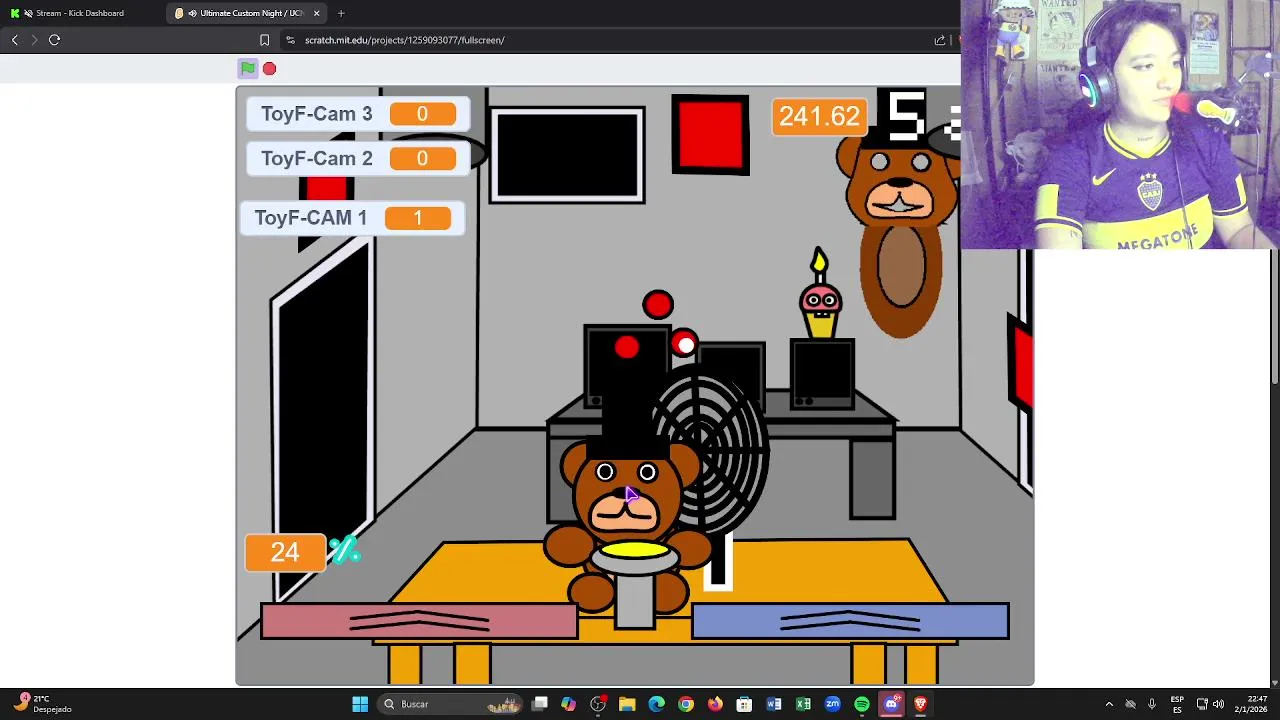Unmute the muted Kick Dashboard tab speaker
1280x720 pixels.
[x=27, y=13]
